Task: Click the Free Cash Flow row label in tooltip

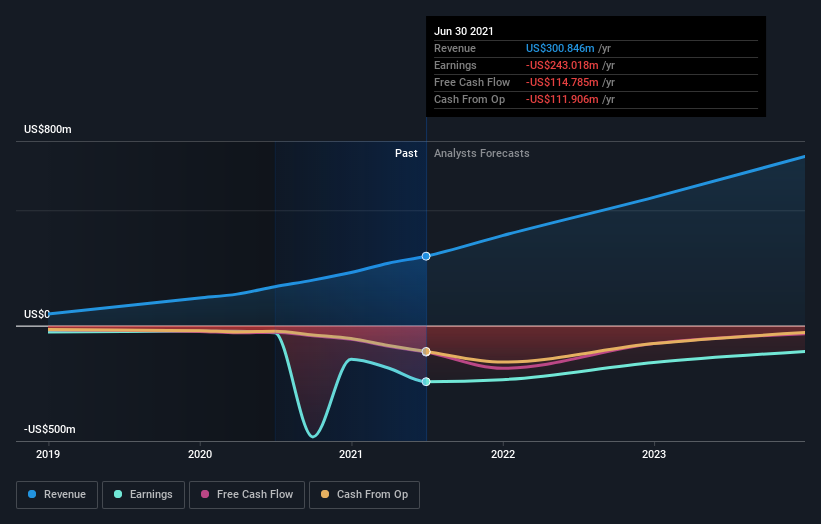Action: 472,82
